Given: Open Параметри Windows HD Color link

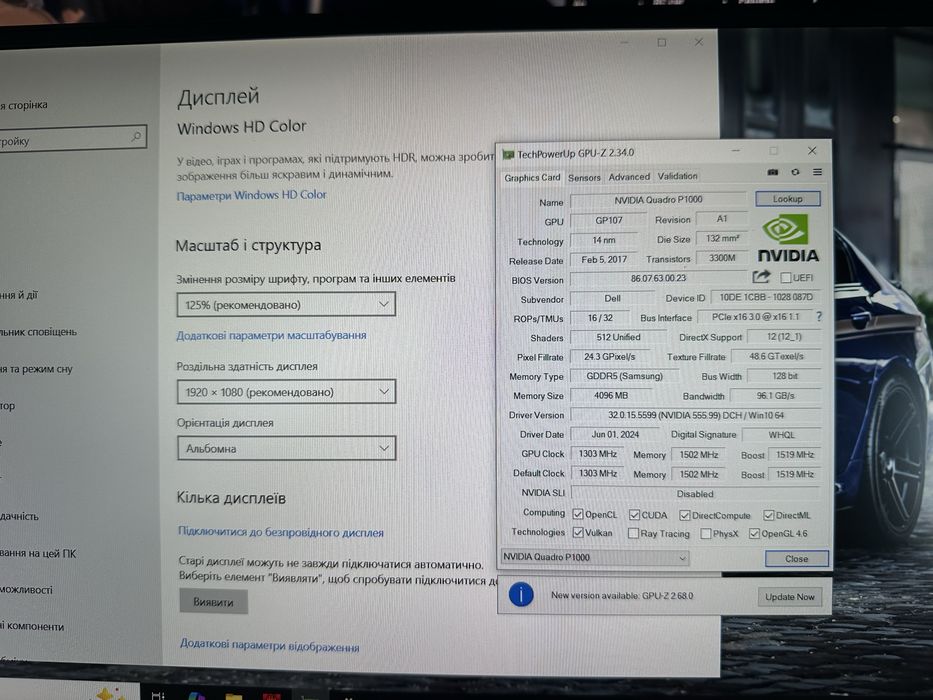Looking at the screenshot, I should coord(251,195).
